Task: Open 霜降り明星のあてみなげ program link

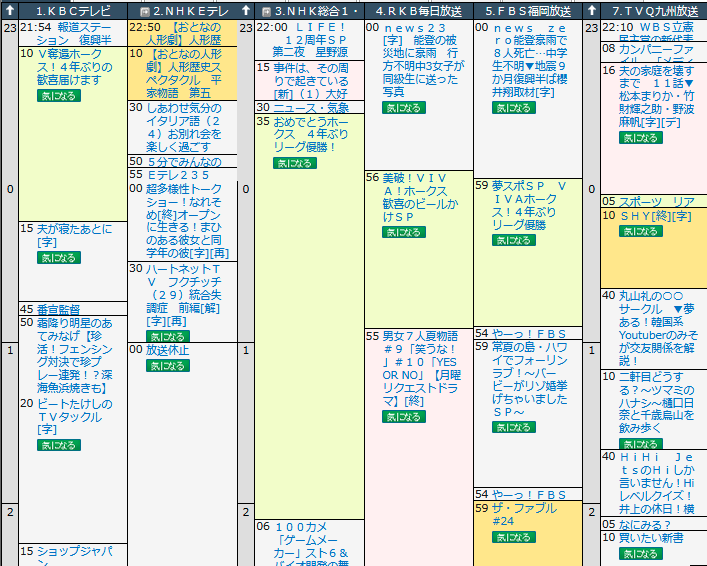Action: click(x=75, y=355)
